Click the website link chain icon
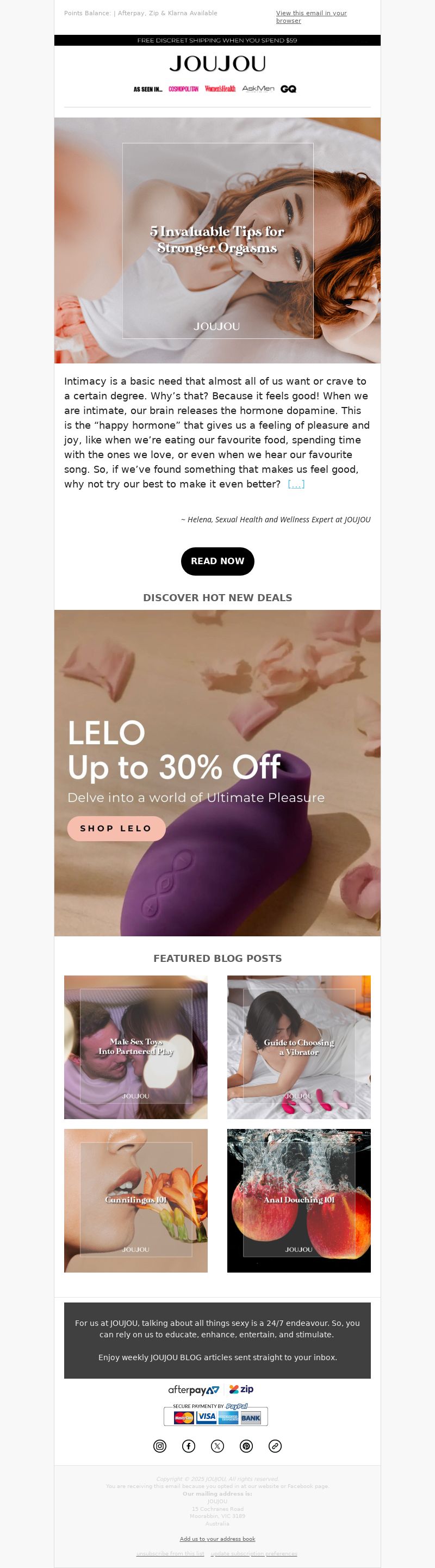 point(275,1446)
